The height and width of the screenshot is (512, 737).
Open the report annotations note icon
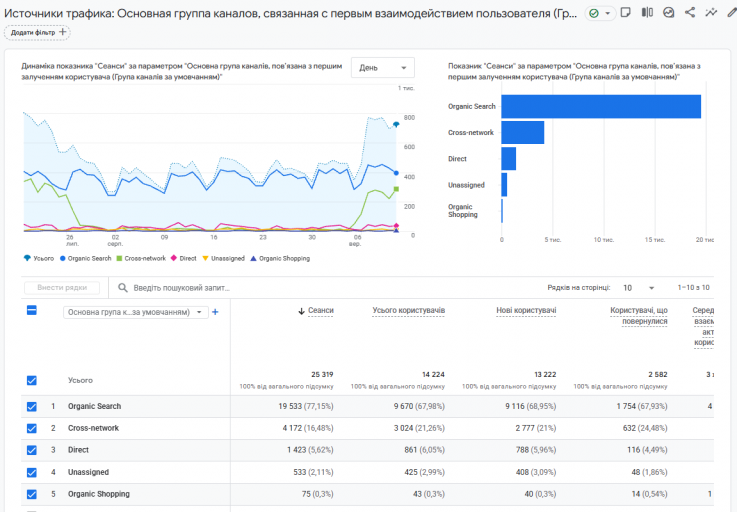pos(625,13)
